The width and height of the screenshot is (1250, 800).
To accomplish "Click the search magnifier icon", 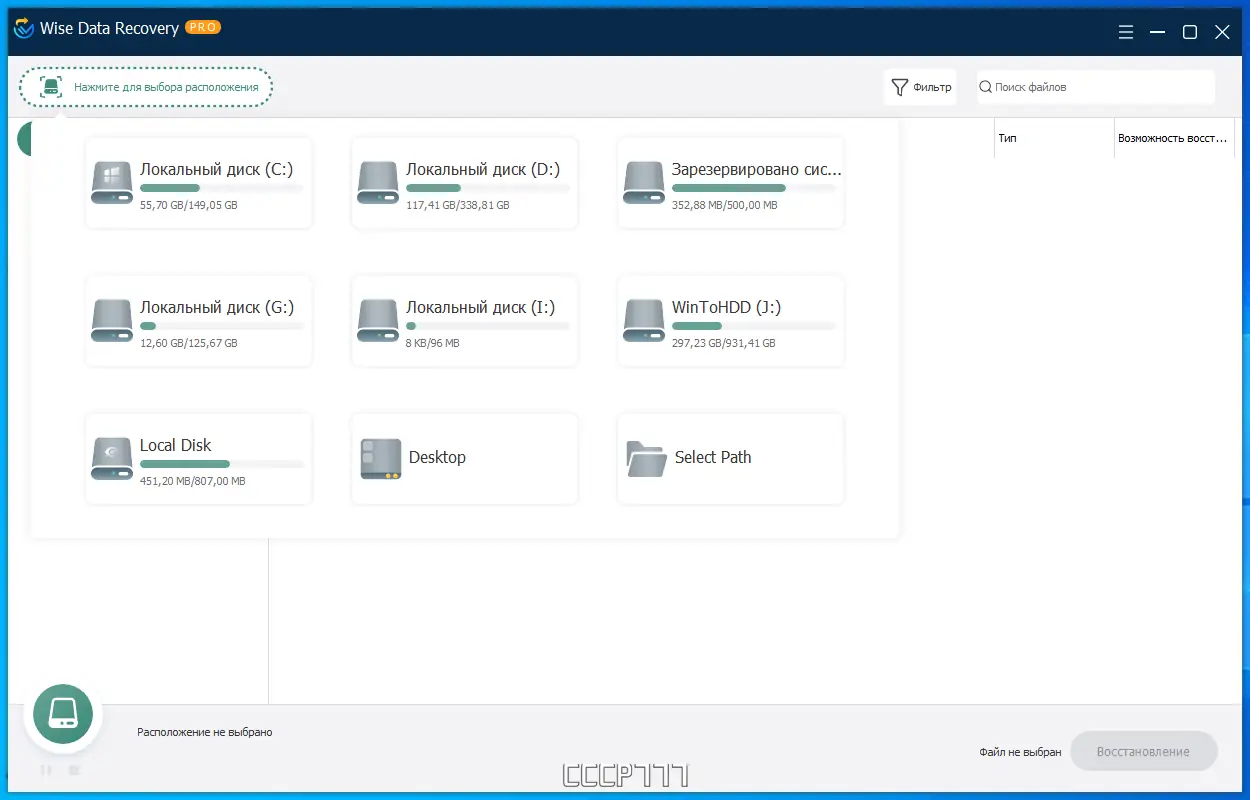I will point(985,87).
